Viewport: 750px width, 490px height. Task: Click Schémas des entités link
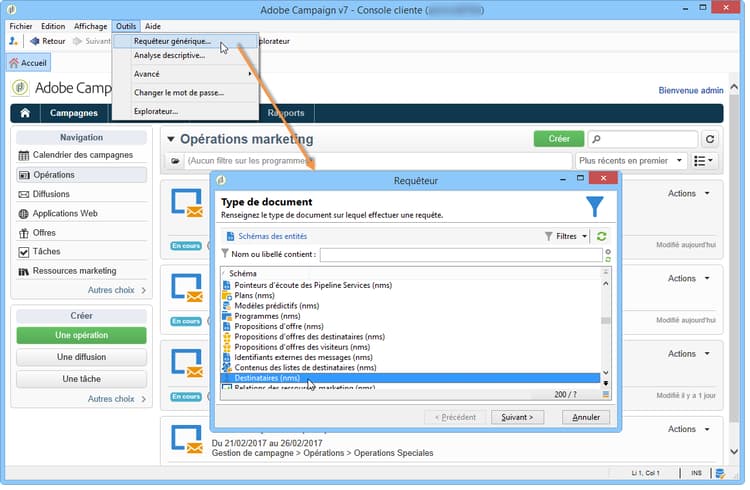click(273, 237)
